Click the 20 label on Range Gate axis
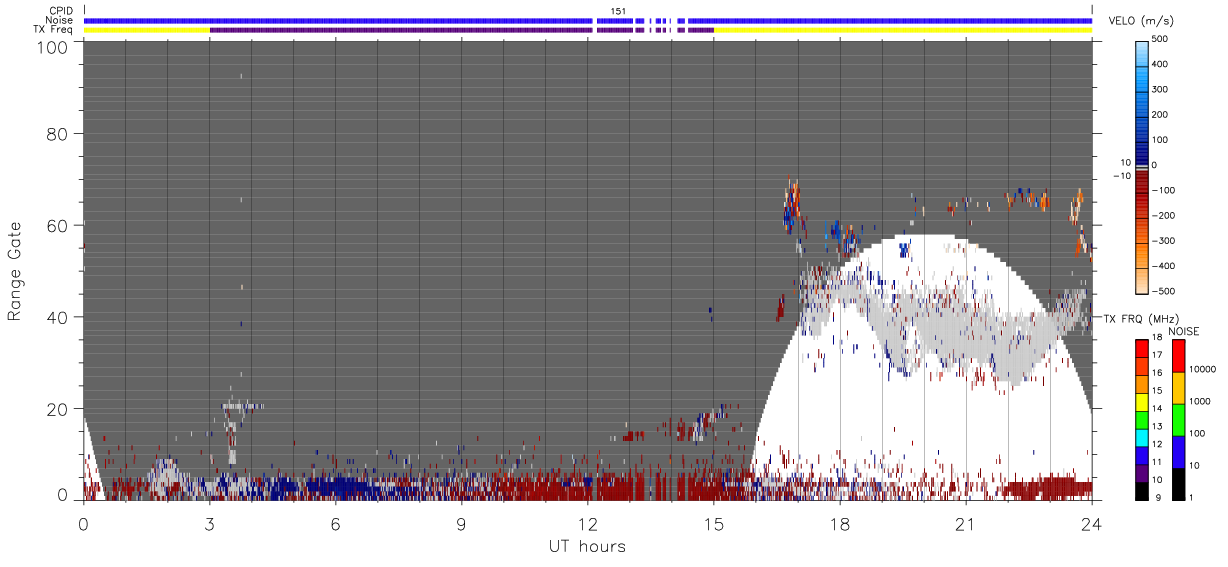Viewport: 1228px width, 567px height. click(x=57, y=409)
